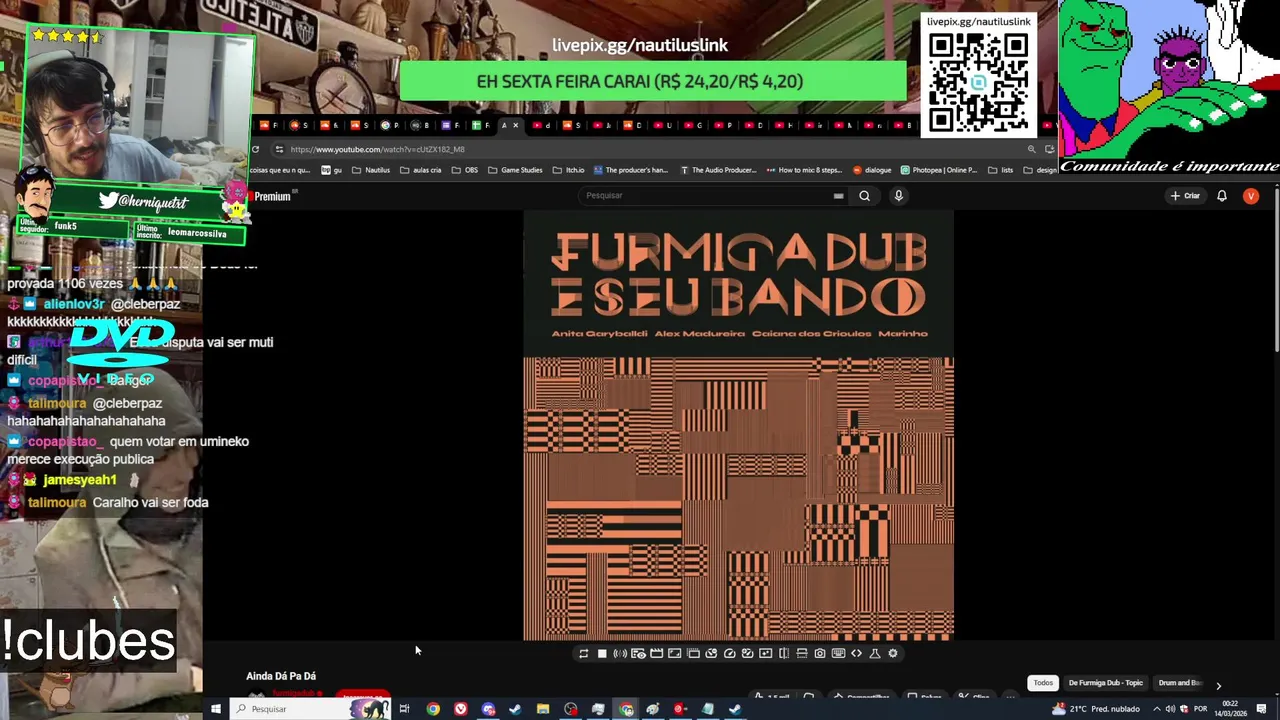Click the Furmiga Dub album cover video

point(738,425)
